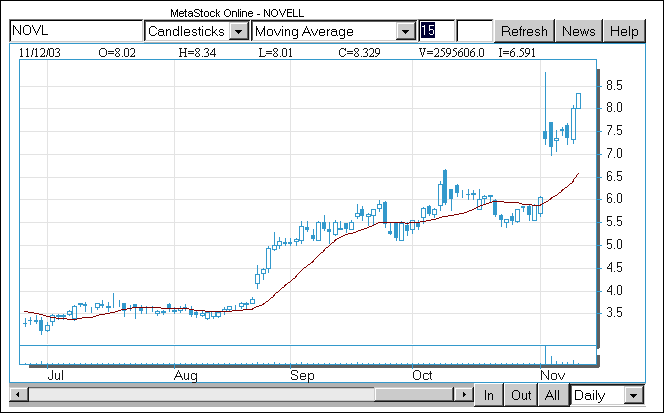The width and height of the screenshot is (664, 413).
Task: Click the scrollbar right arrow
Action: point(464,395)
